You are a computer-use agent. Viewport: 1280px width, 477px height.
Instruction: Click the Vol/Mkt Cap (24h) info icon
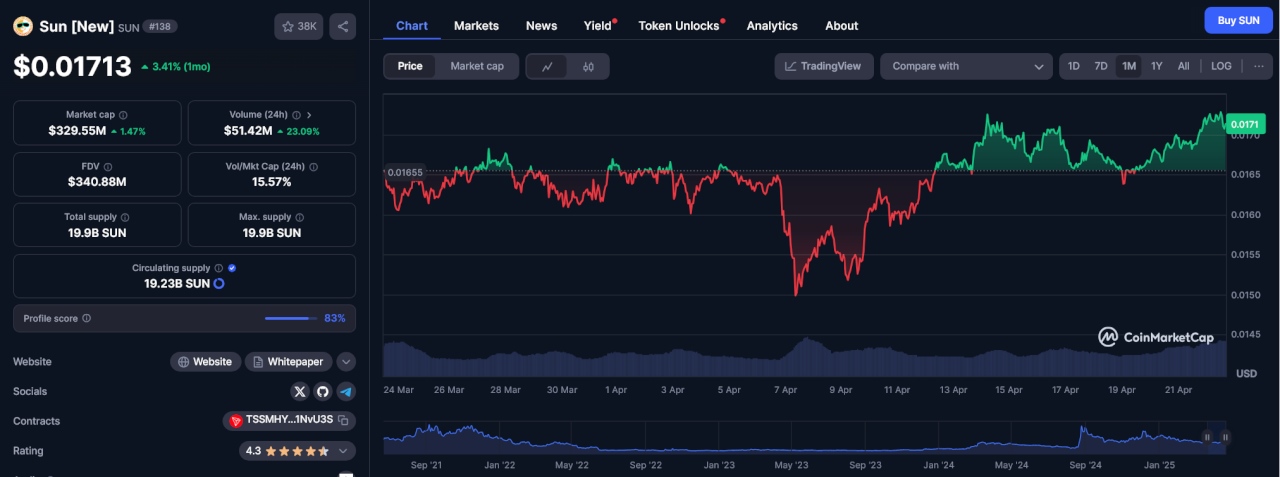coord(314,166)
